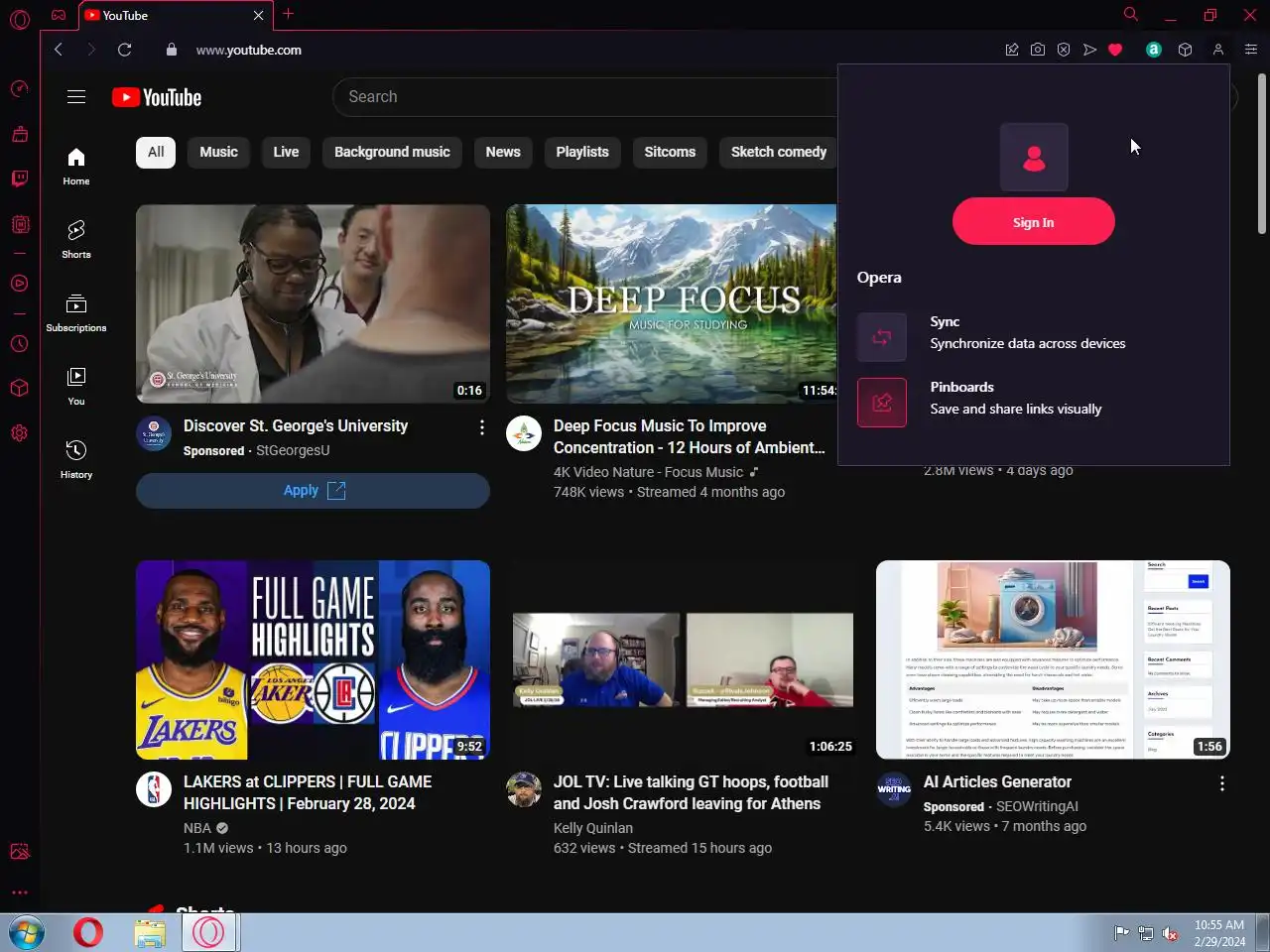Open GX Control speedometer in sidebar

click(x=20, y=89)
